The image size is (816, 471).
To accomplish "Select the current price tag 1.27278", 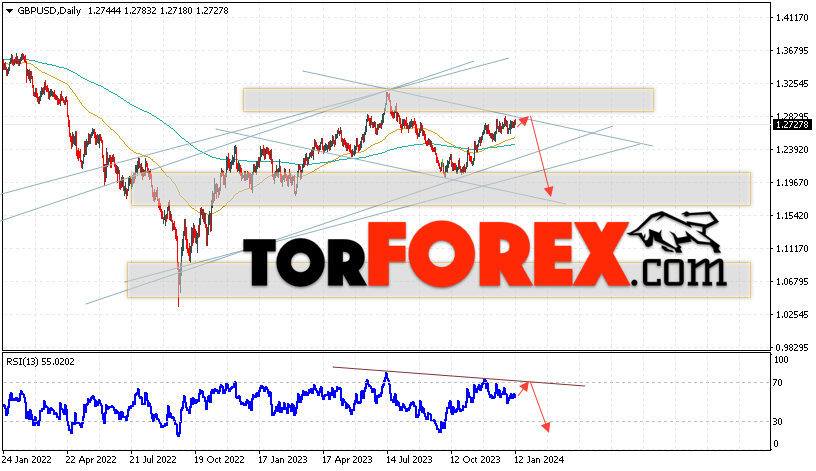I will point(792,125).
